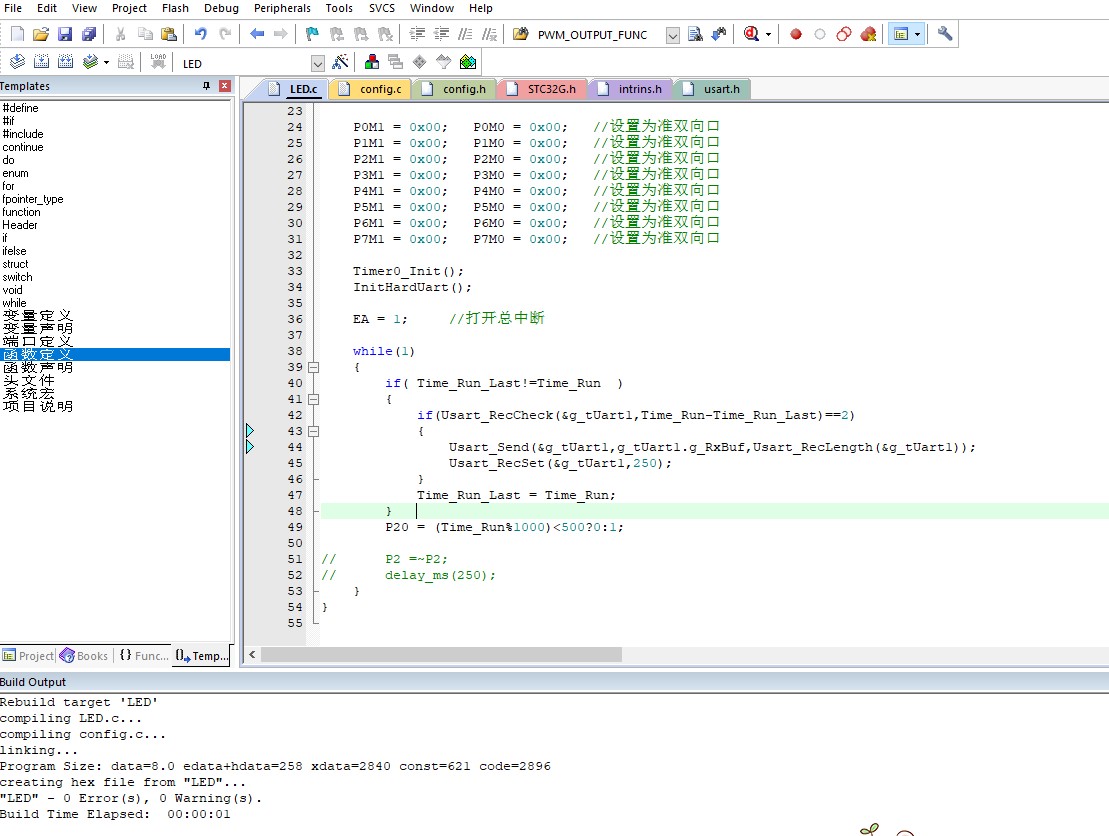Rebuild all target files
Image resolution: width=1109 pixels, height=836 pixels.
tap(66, 62)
